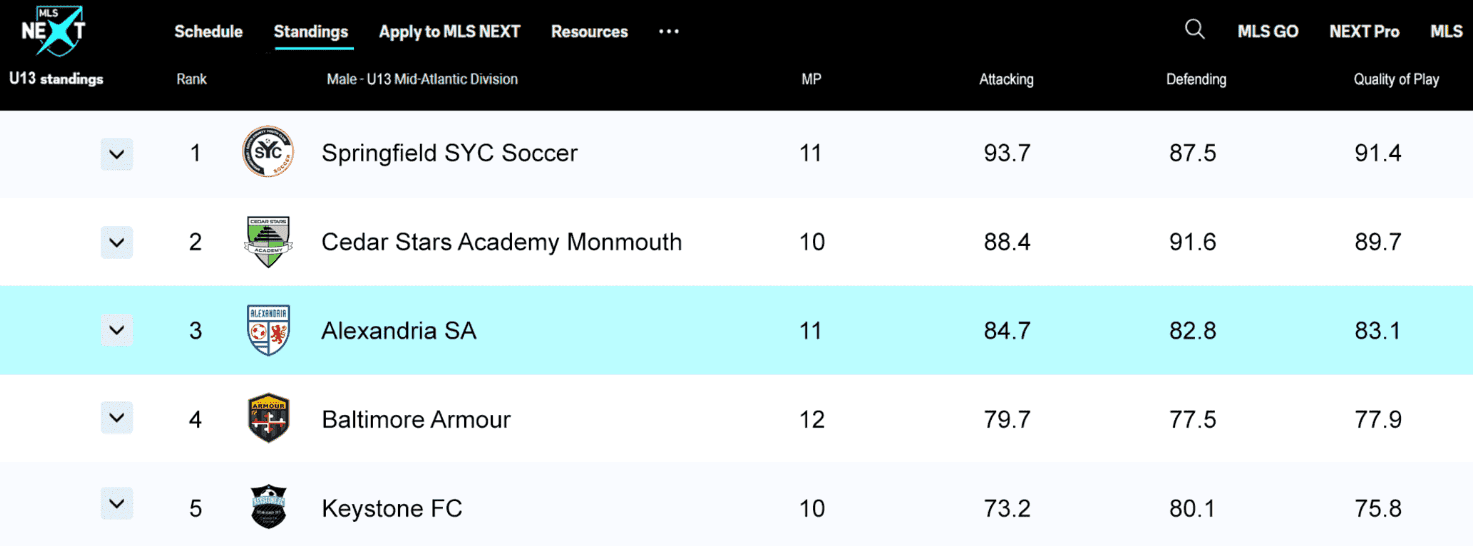
Task: Sort by the Attacking column header
Action: [1006, 80]
